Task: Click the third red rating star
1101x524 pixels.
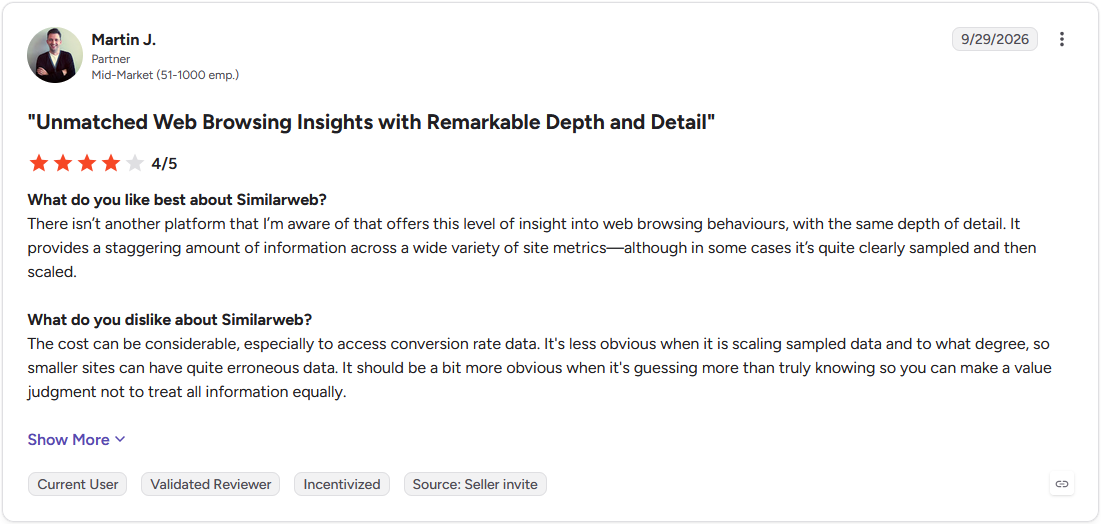Action: click(86, 164)
